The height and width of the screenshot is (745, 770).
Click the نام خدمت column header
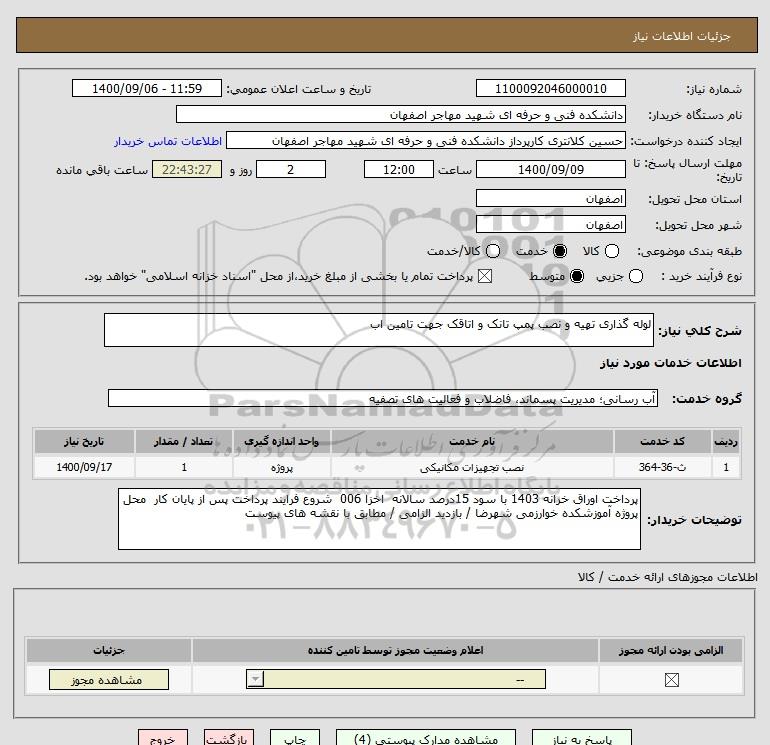coord(472,441)
